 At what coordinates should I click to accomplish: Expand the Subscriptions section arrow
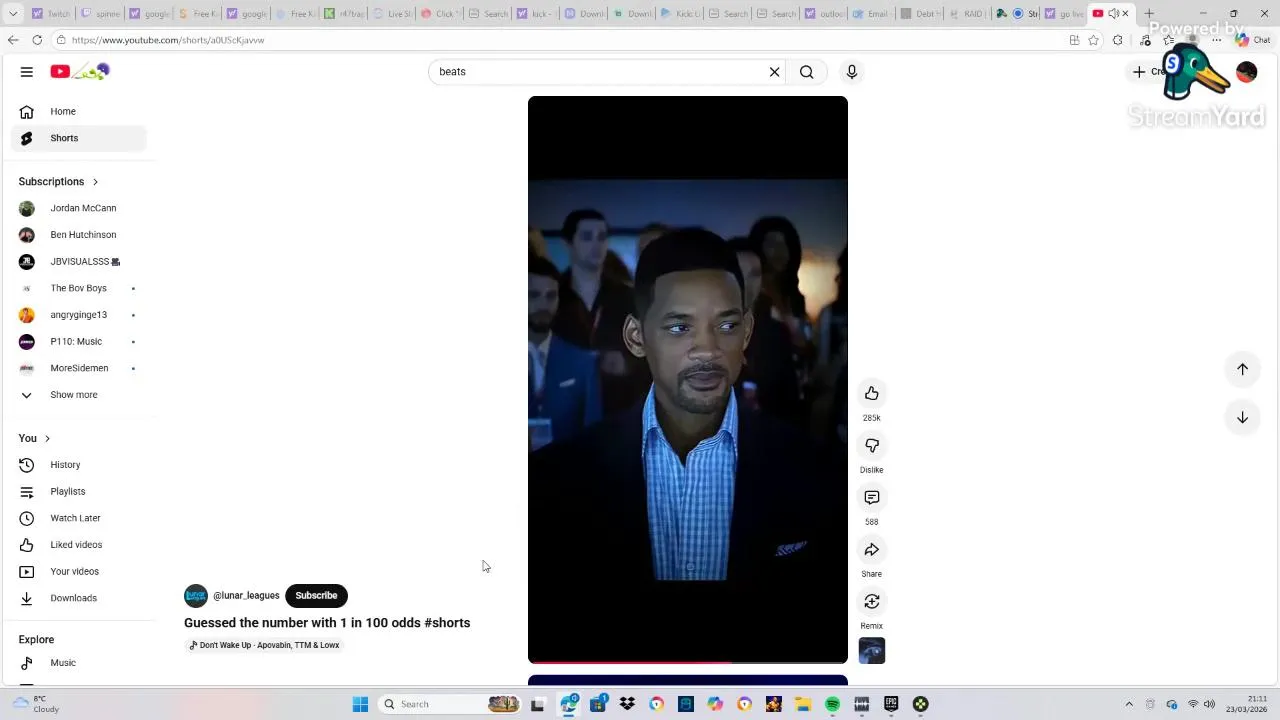[x=95, y=182]
